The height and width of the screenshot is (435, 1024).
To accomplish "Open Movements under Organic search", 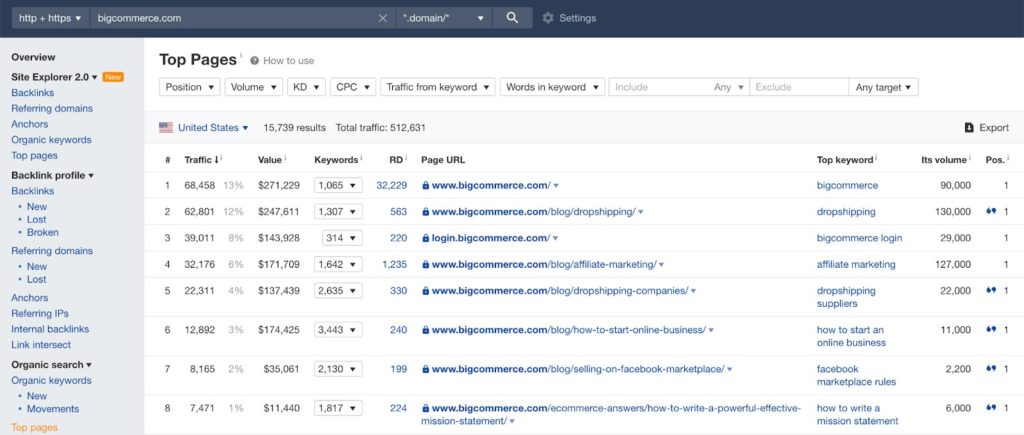I will pyautogui.click(x=53, y=409).
